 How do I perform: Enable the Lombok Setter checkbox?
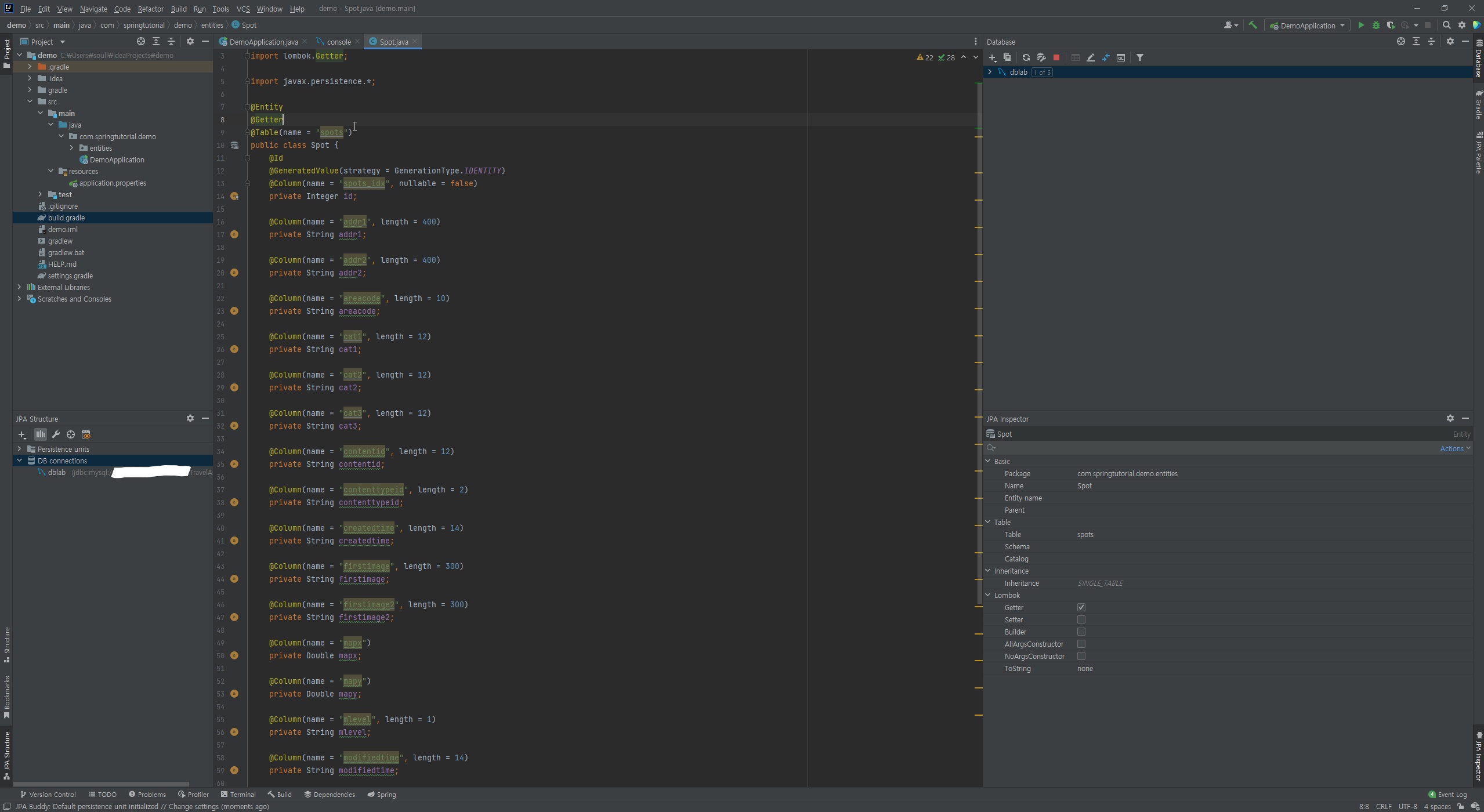[x=1081, y=619]
